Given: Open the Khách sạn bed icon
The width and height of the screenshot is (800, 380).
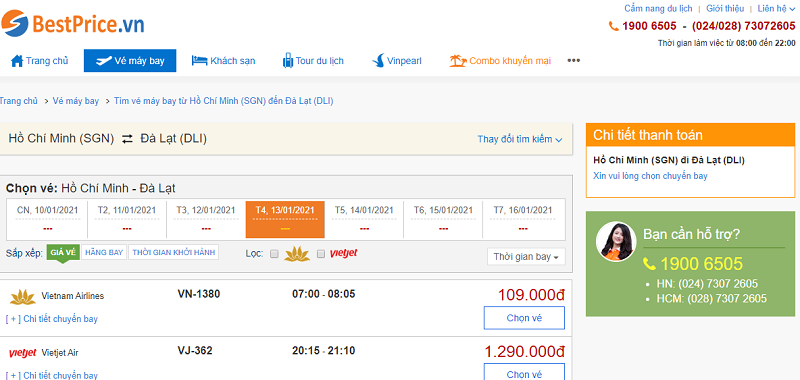Looking at the screenshot, I should click(x=199, y=61).
